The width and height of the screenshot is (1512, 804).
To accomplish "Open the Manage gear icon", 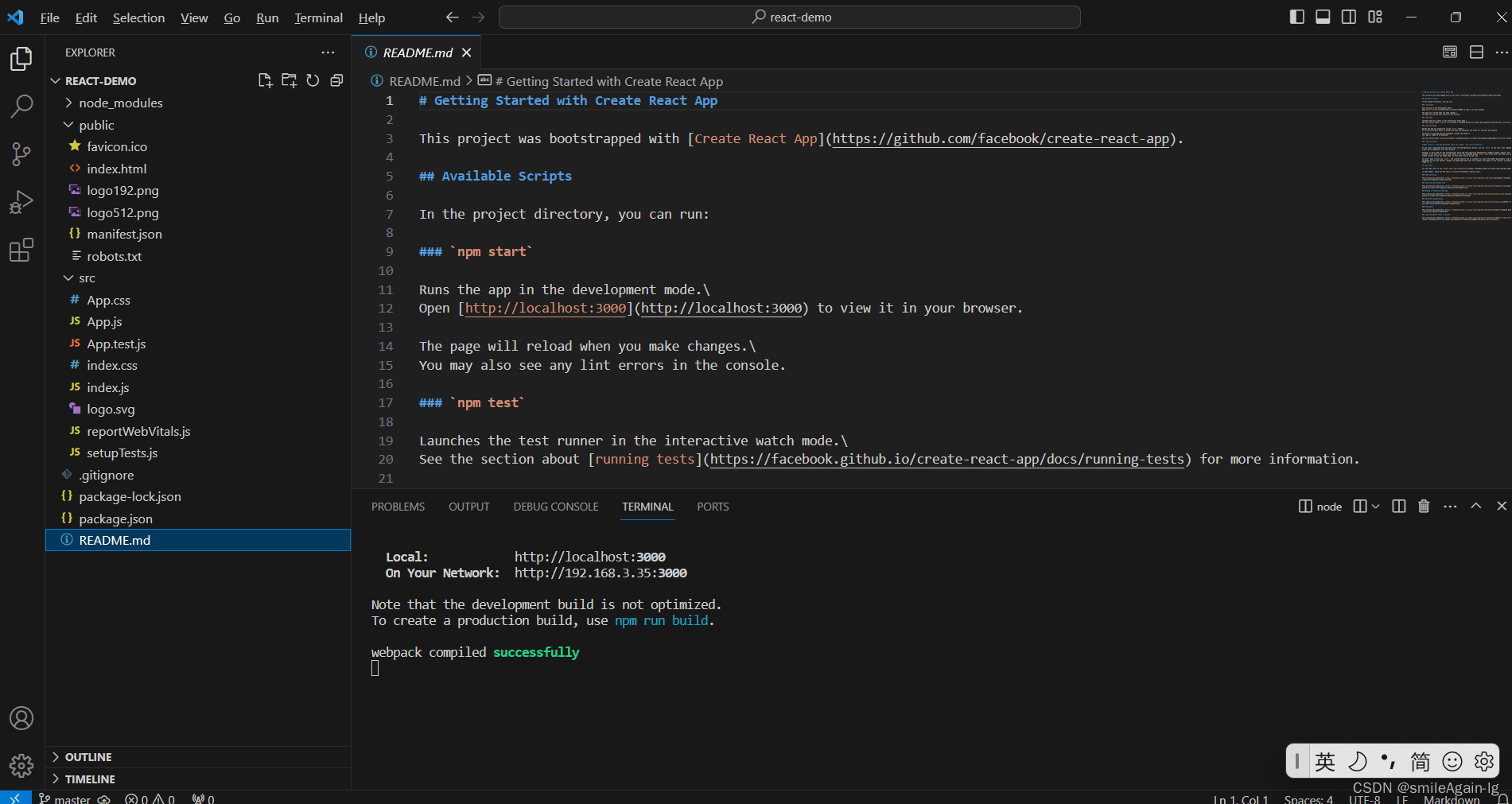I will (x=21, y=766).
